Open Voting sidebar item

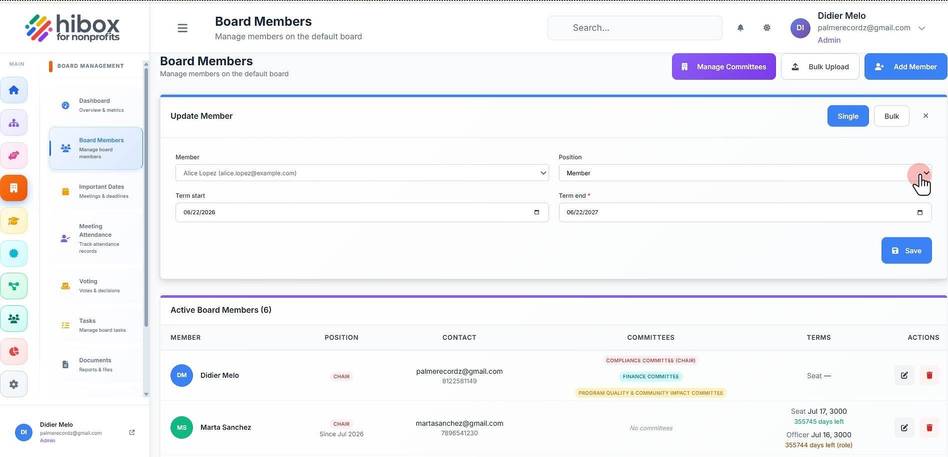point(96,285)
